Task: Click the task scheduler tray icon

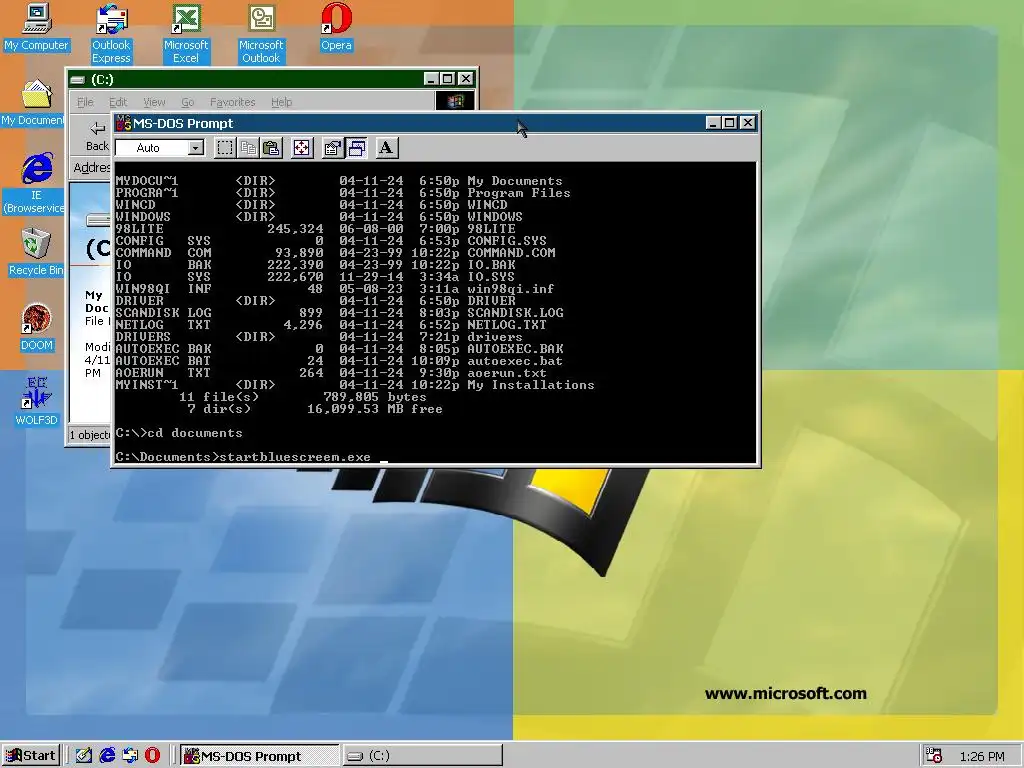Action: [934, 756]
